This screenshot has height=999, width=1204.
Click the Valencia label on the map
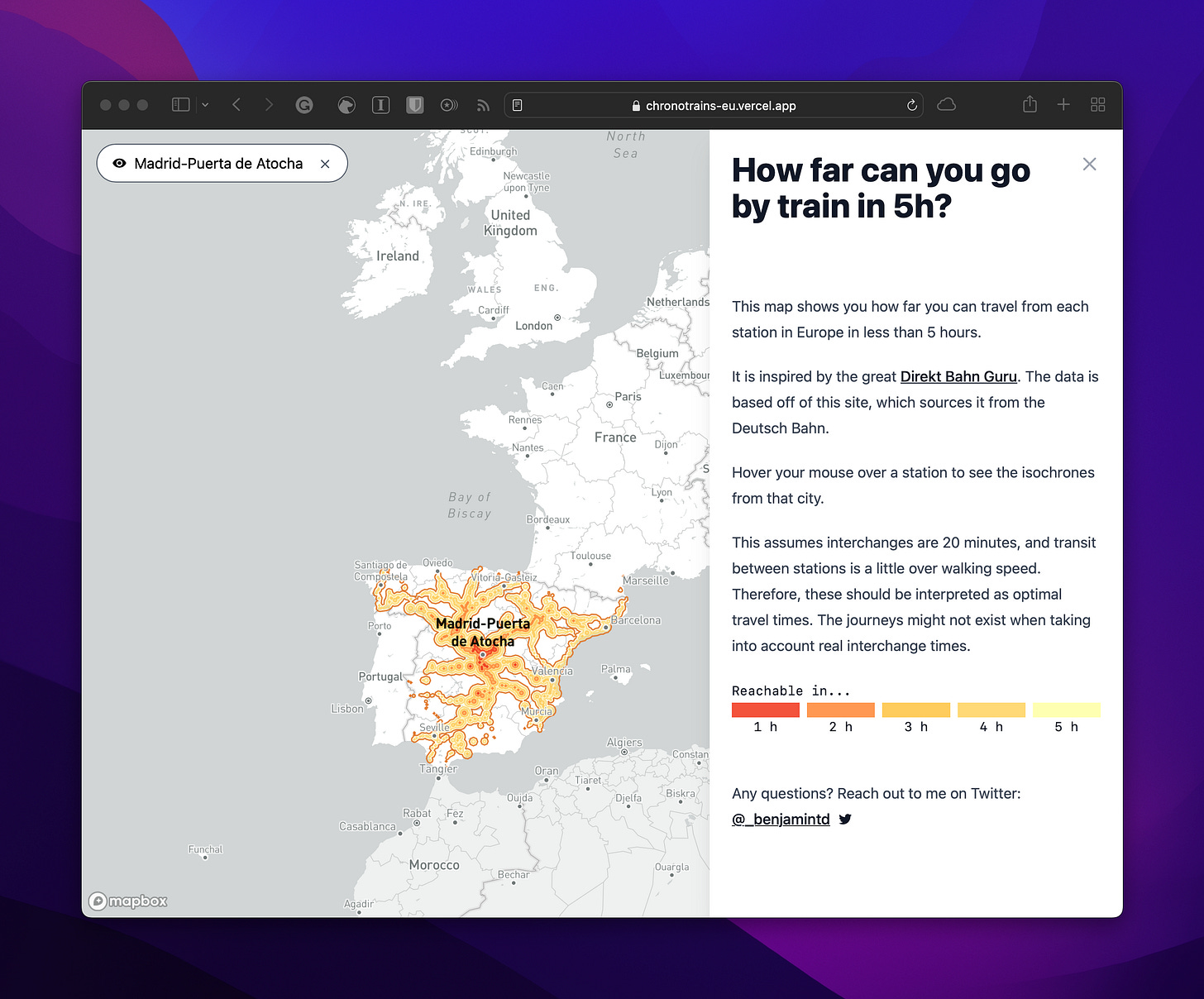coord(552,671)
